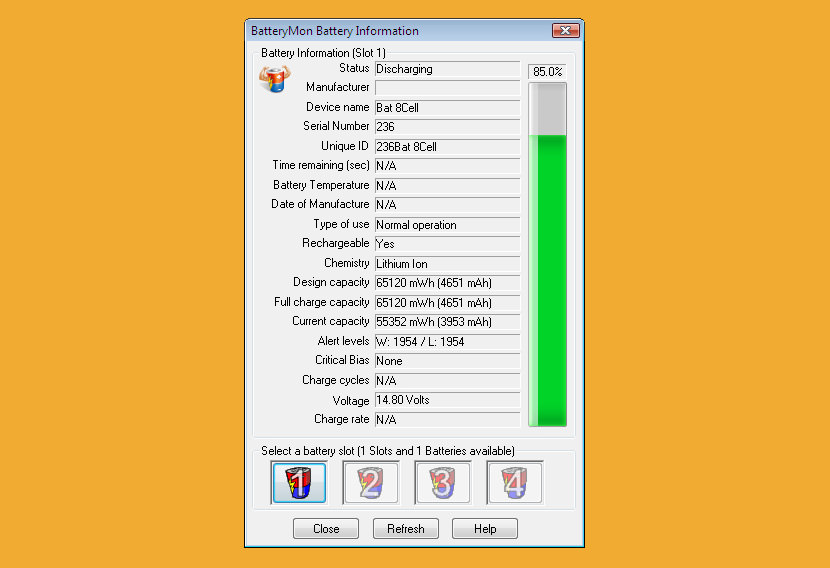Click the Full charge capacity label
This screenshot has height=568, width=830.
point(321,302)
